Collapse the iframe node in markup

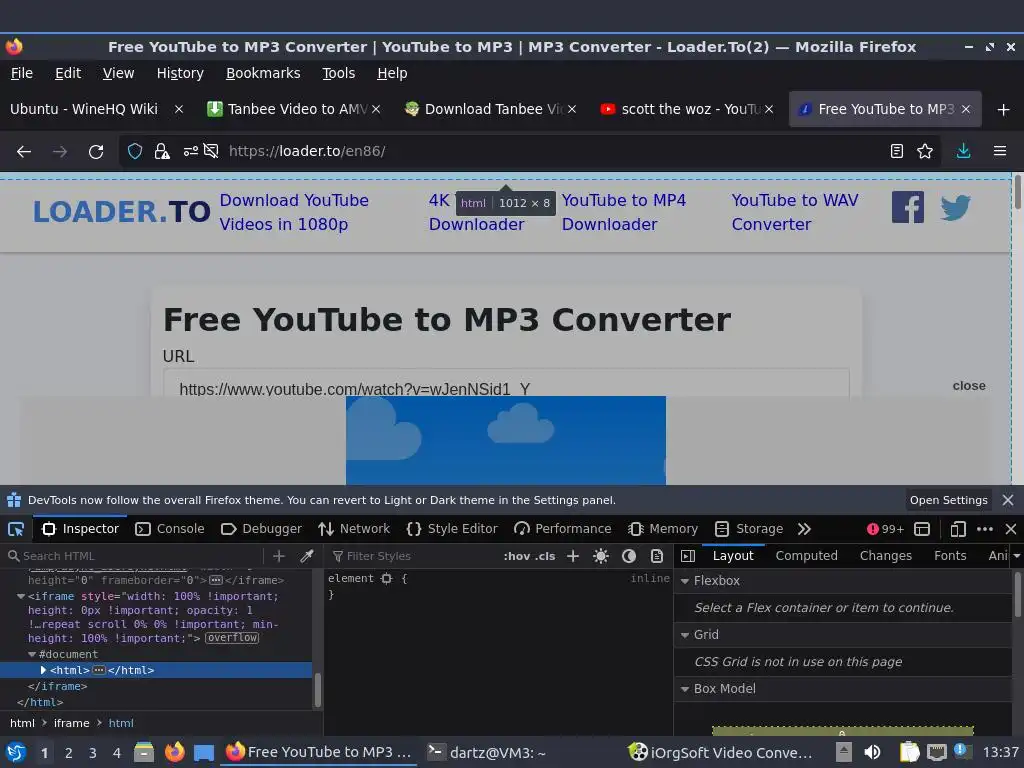(x=21, y=596)
